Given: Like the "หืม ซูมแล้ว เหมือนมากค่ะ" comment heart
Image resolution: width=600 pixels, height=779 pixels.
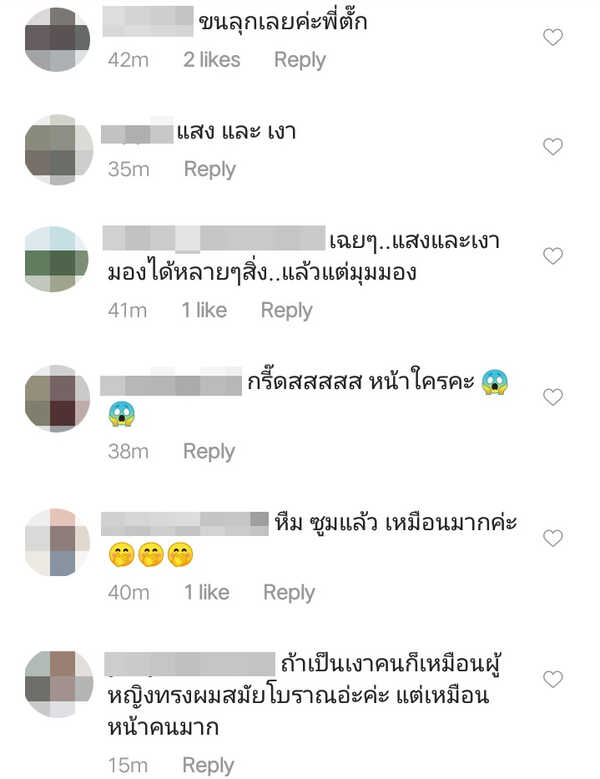Looking at the screenshot, I should [552, 538].
